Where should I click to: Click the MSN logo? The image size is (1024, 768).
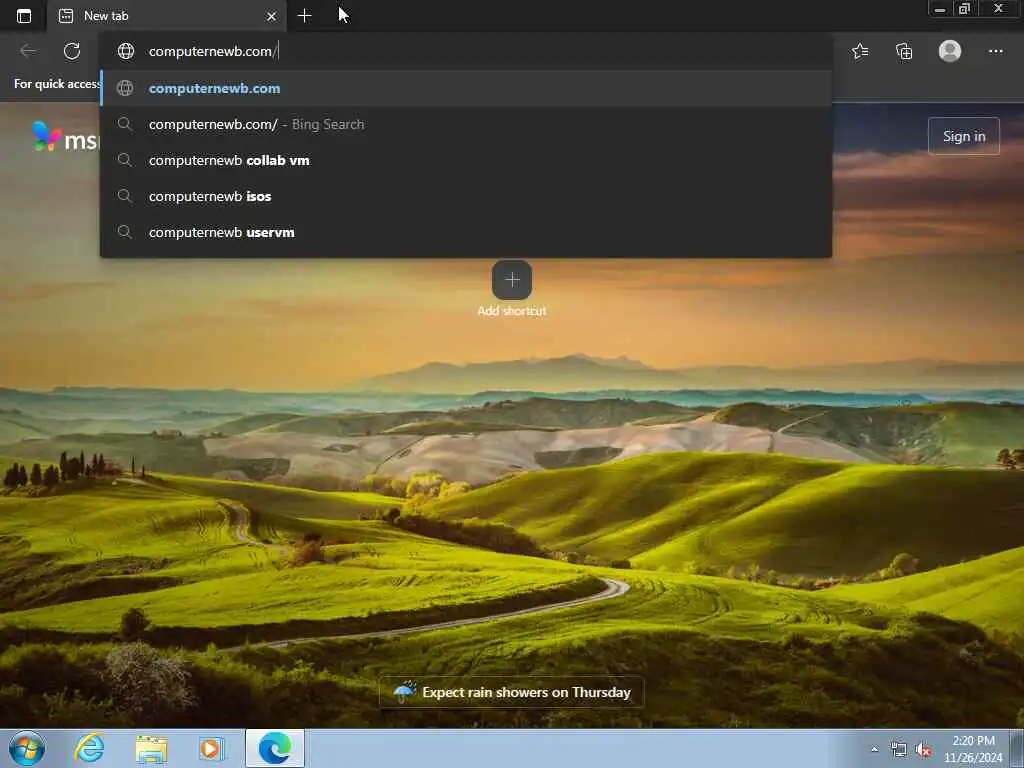point(65,136)
